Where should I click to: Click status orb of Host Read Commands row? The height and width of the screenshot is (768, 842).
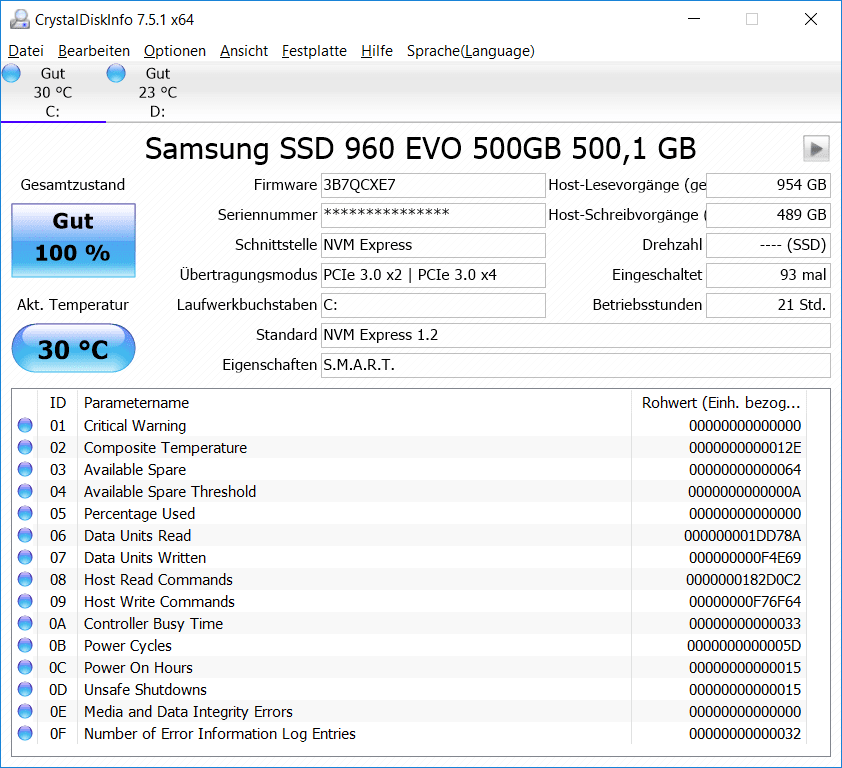[x=25, y=579]
